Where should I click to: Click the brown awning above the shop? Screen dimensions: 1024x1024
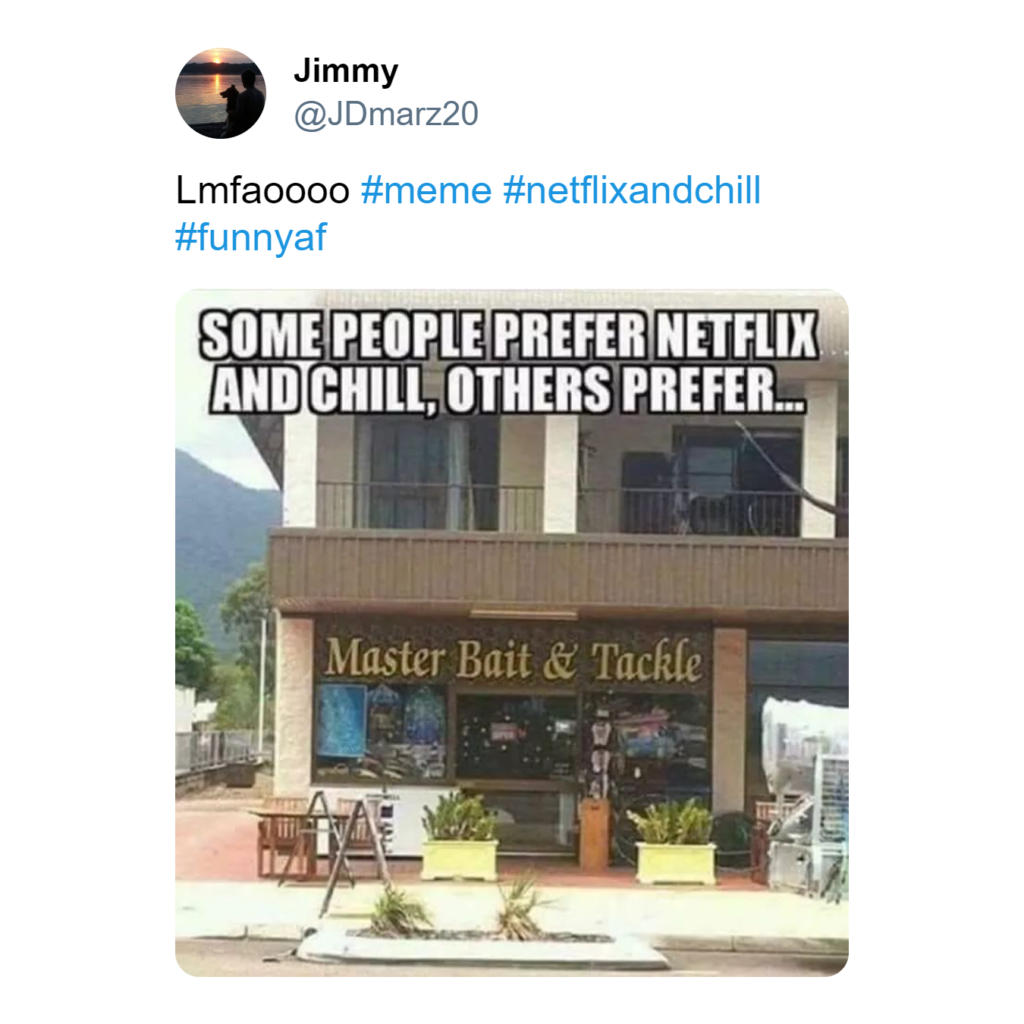(558, 571)
